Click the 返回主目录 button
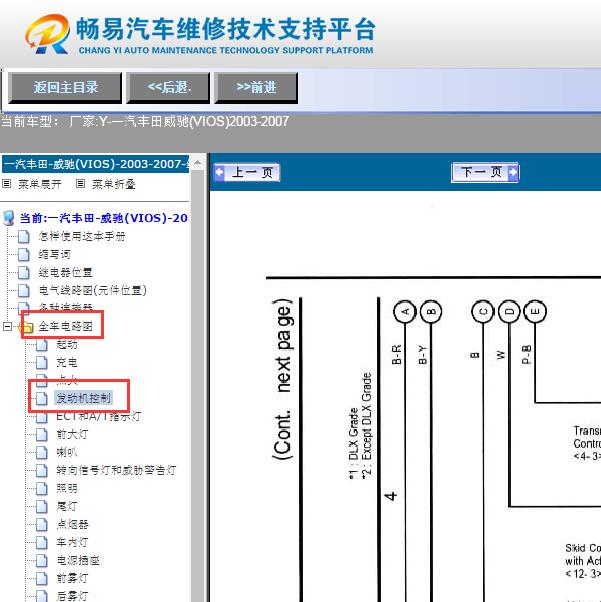 pos(65,88)
